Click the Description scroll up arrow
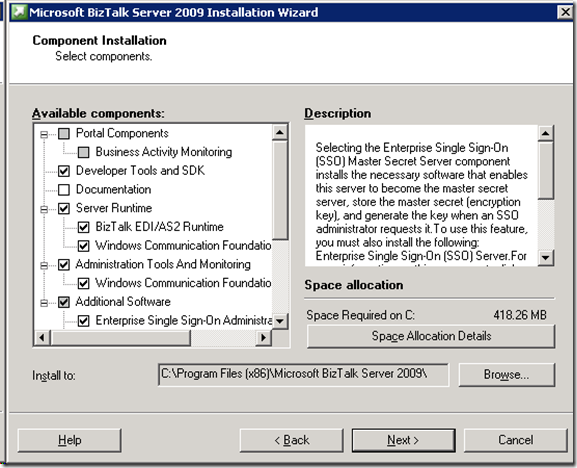577x468 pixels. 546,133
